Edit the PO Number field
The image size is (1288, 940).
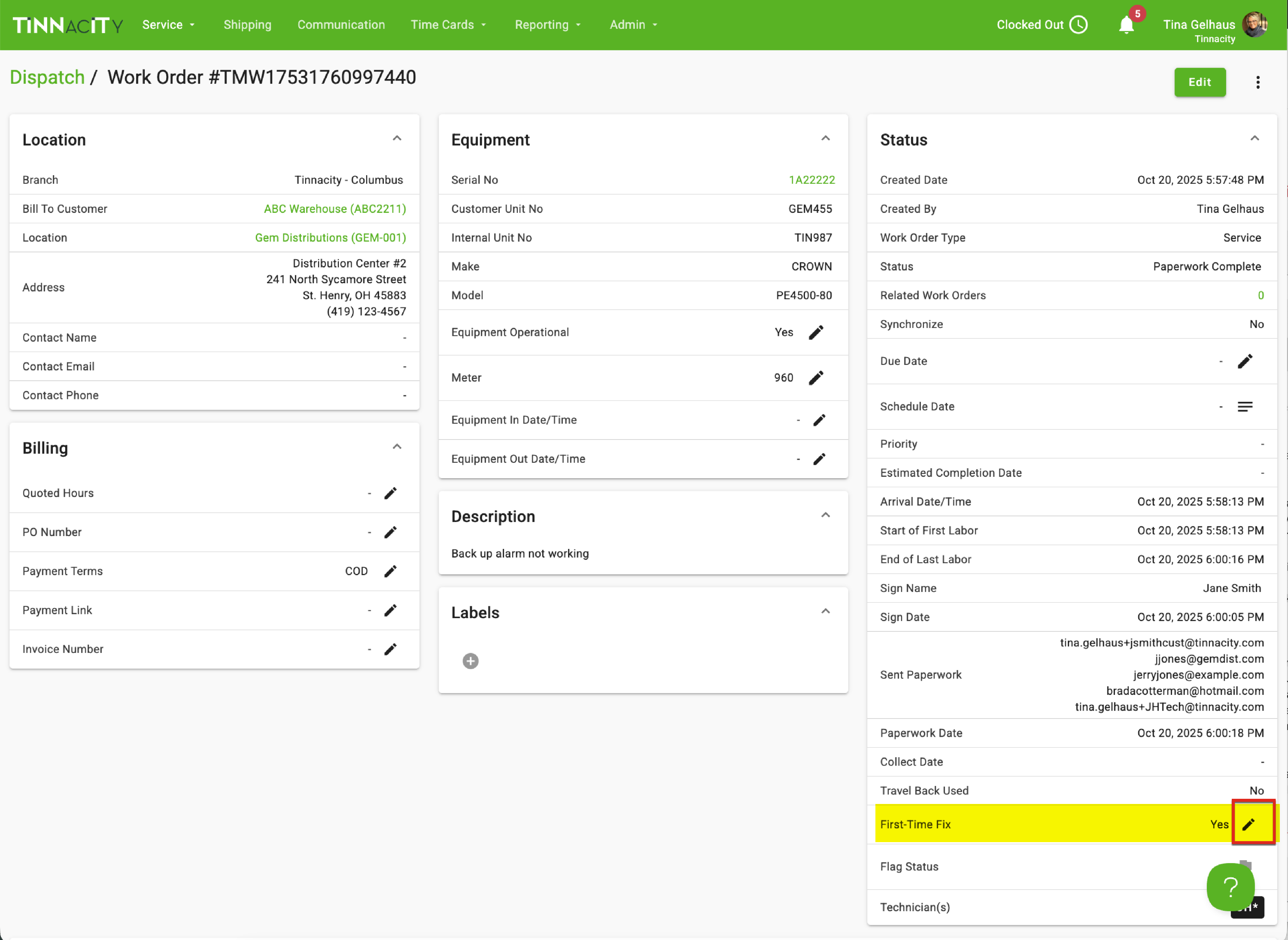pos(390,533)
